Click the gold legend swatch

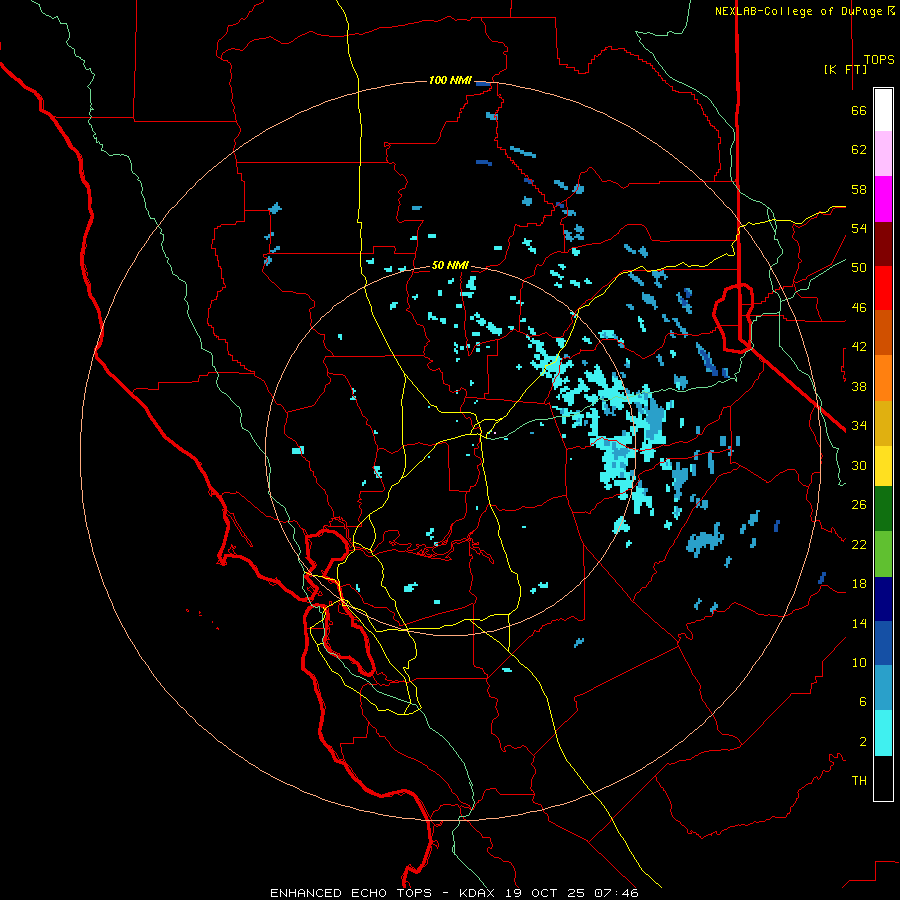pos(883,423)
